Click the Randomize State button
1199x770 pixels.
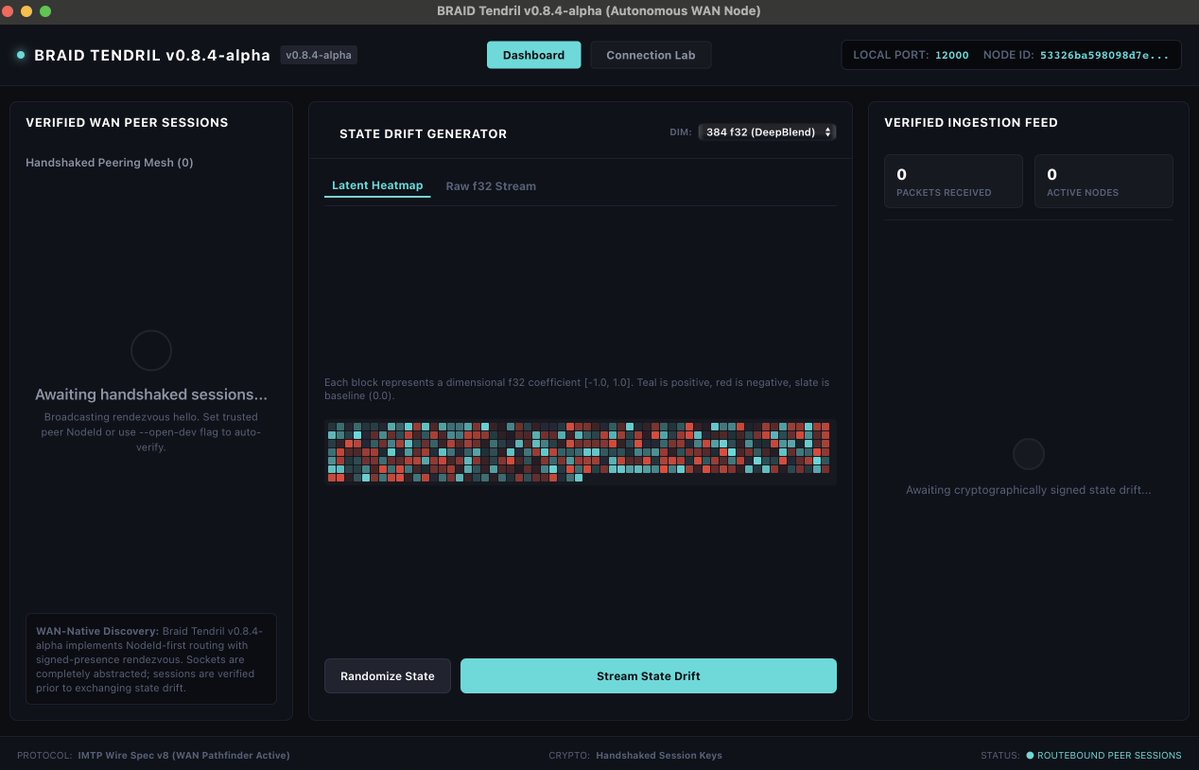(387, 676)
